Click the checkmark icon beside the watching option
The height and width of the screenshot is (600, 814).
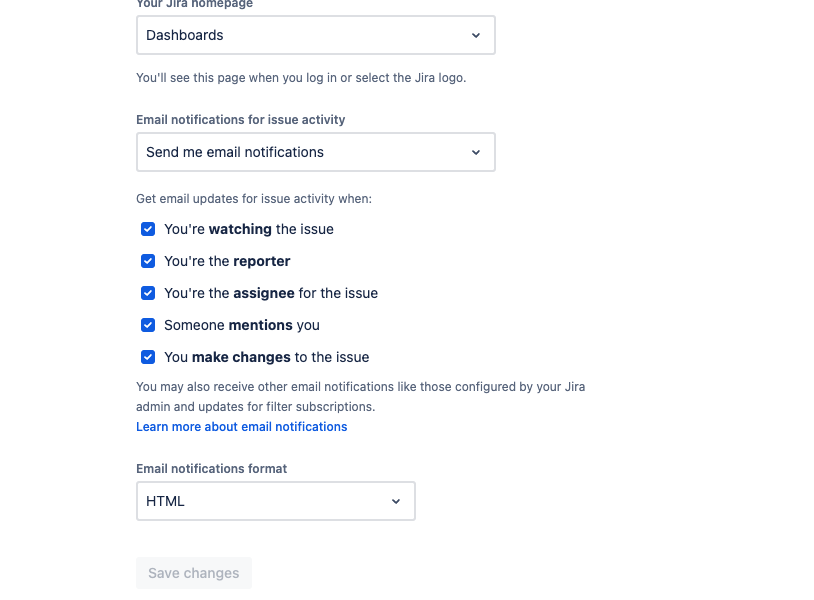pyautogui.click(x=148, y=229)
